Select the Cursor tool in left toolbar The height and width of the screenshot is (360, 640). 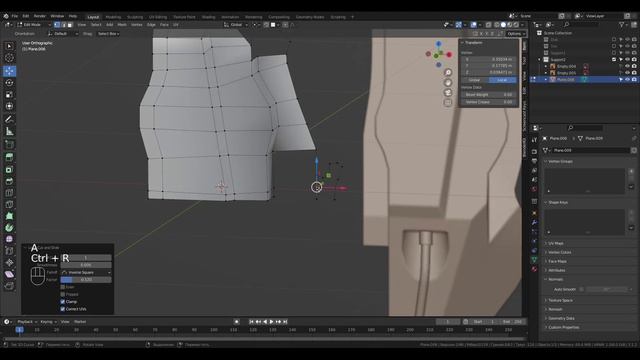[x=9, y=58]
